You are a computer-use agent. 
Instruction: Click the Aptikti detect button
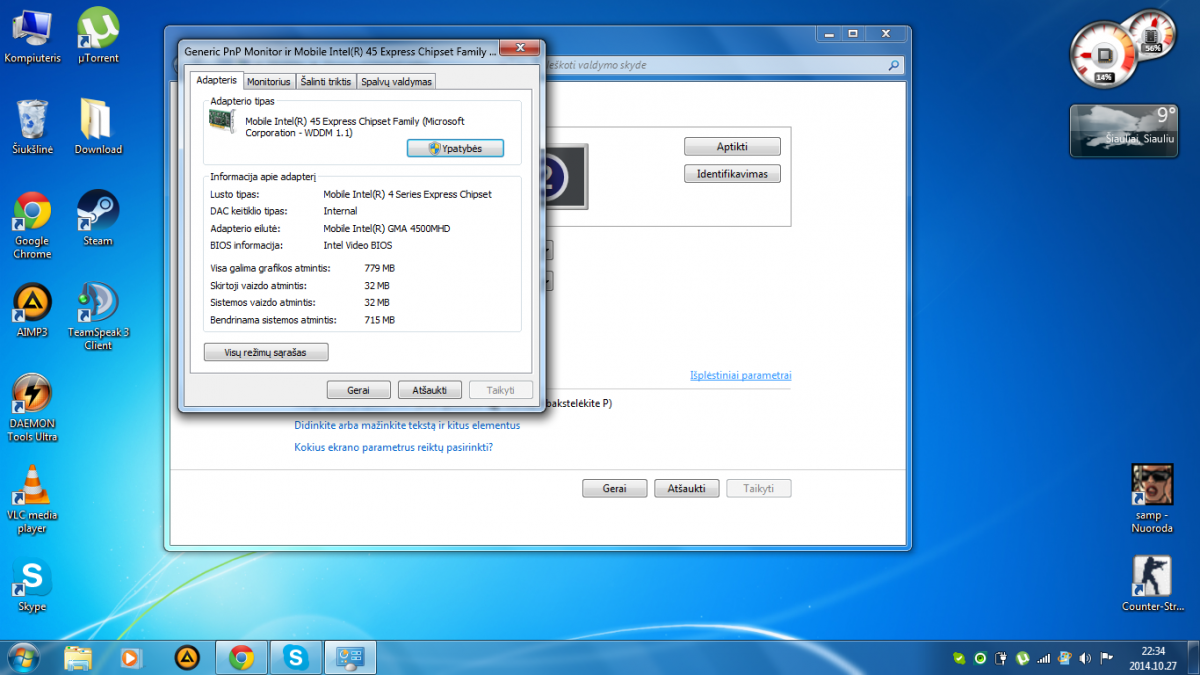pos(732,146)
